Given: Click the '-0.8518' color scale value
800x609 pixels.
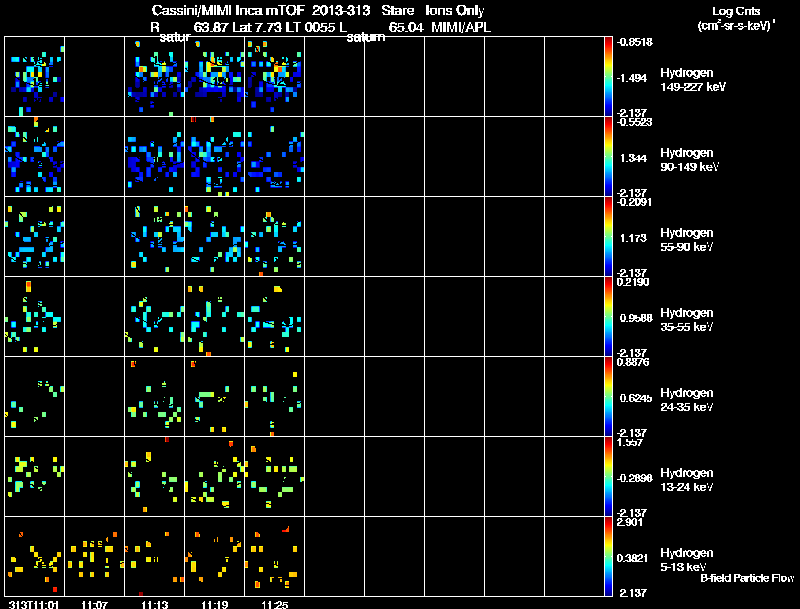Looking at the screenshot, I should [x=634, y=42].
